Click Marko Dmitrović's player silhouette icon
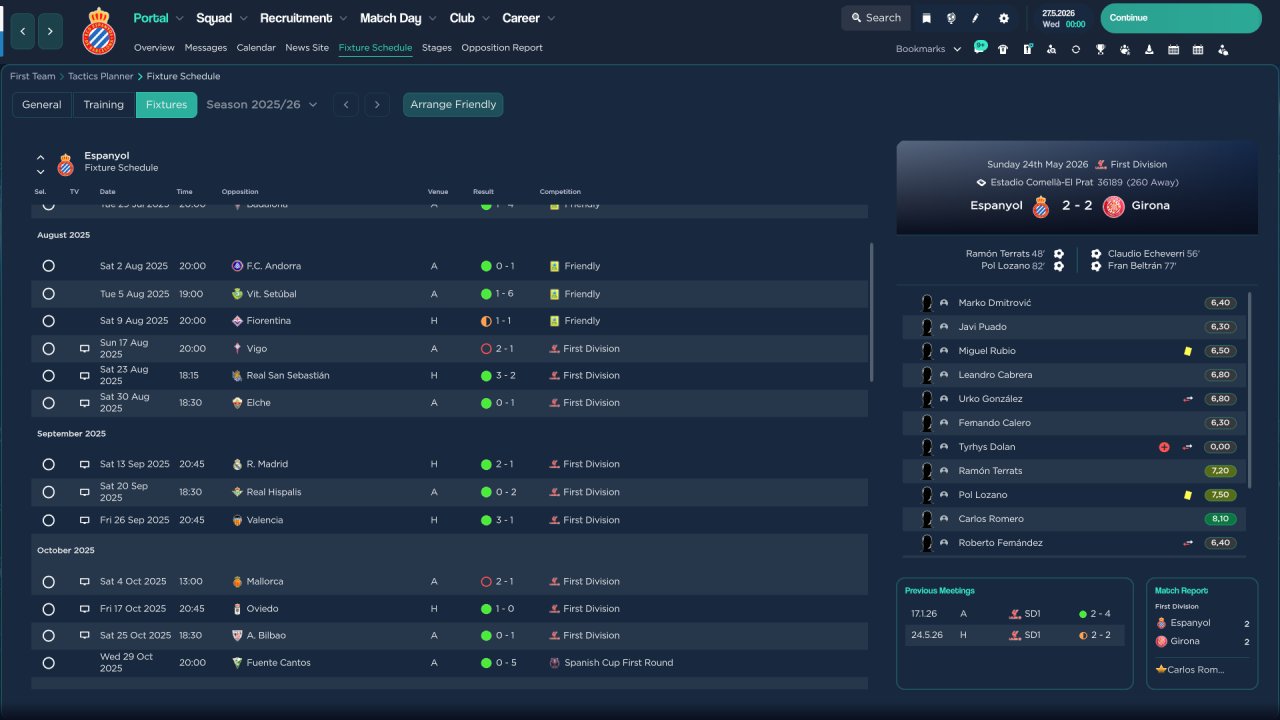Image resolution: width=1280 pixels, height=720 pixels. tap(927, 303)
